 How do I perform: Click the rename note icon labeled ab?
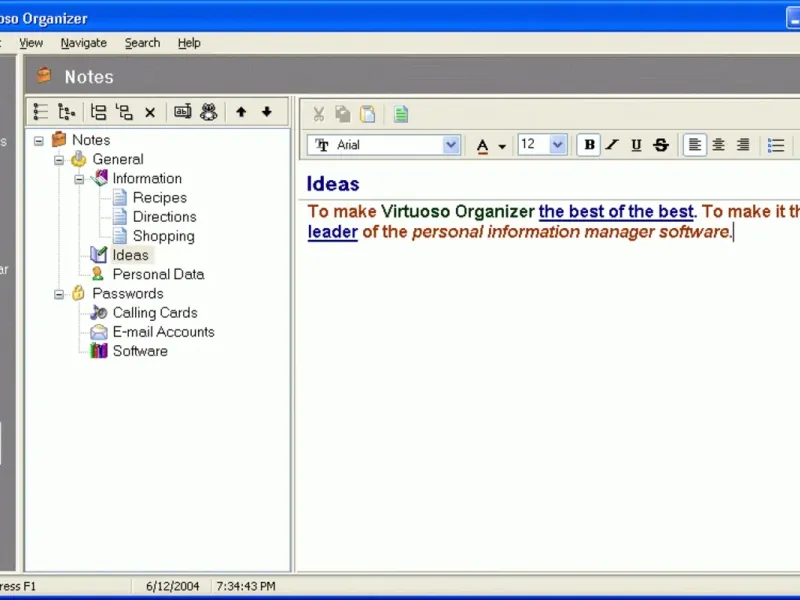click(183, 111)
